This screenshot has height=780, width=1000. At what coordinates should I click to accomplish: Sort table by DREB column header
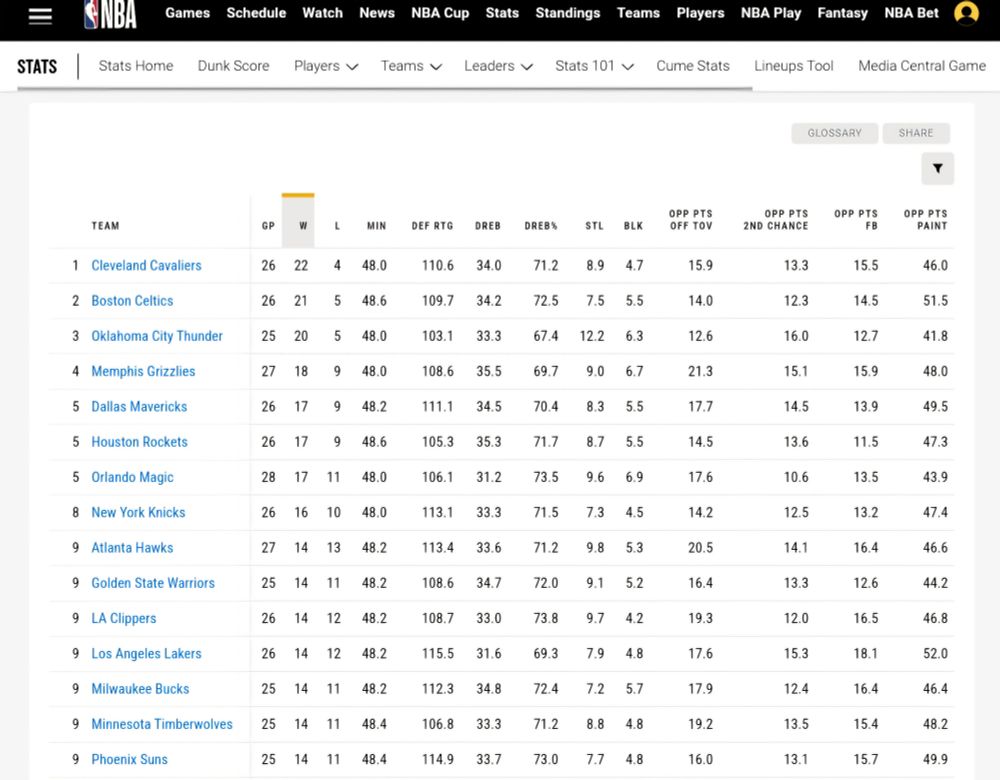(x=488, y=226)
